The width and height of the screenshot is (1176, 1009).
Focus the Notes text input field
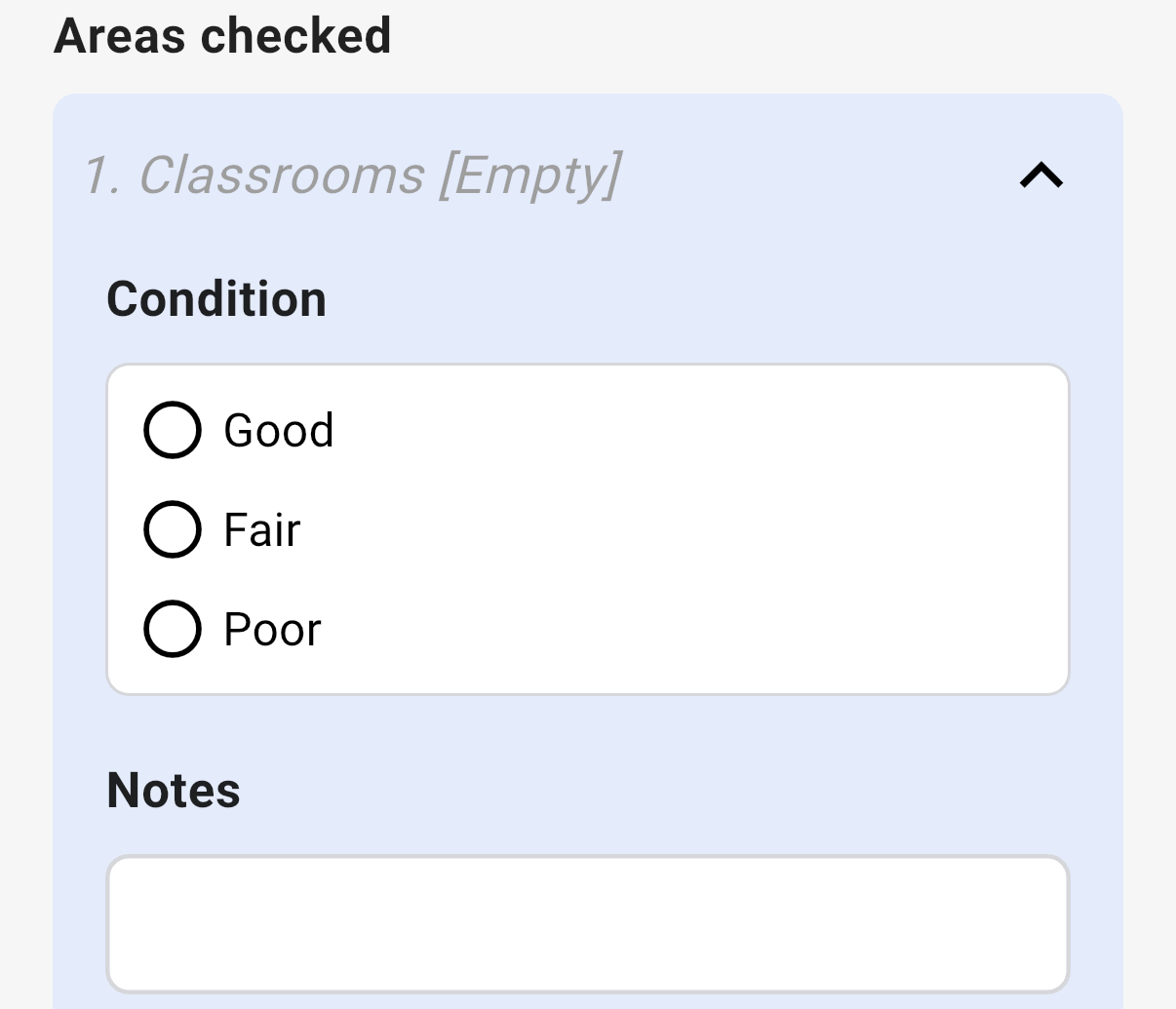tap(588, 924)
